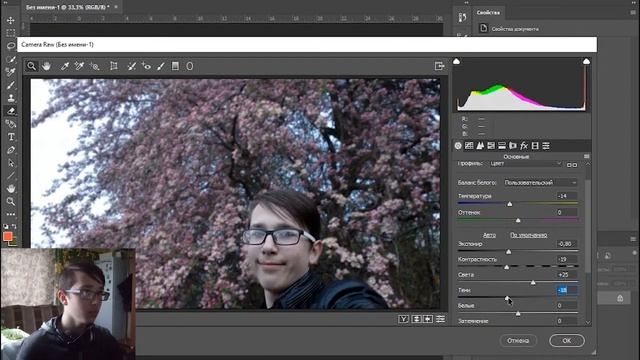Click the Экспонир slider handle
Screen dimensions: 640x360
pos(509,252)
